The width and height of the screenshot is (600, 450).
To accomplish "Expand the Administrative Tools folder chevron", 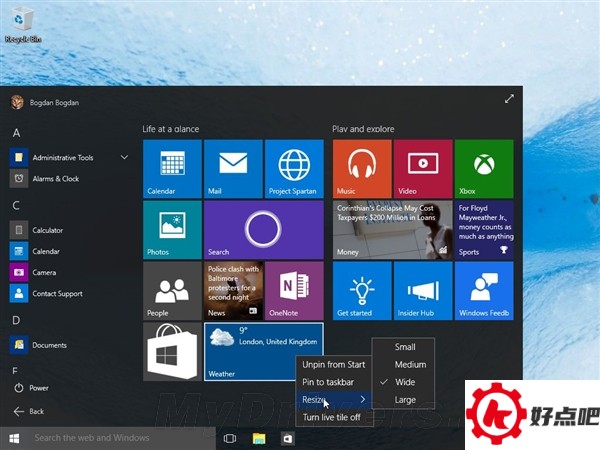I will (x=124, y=157).
